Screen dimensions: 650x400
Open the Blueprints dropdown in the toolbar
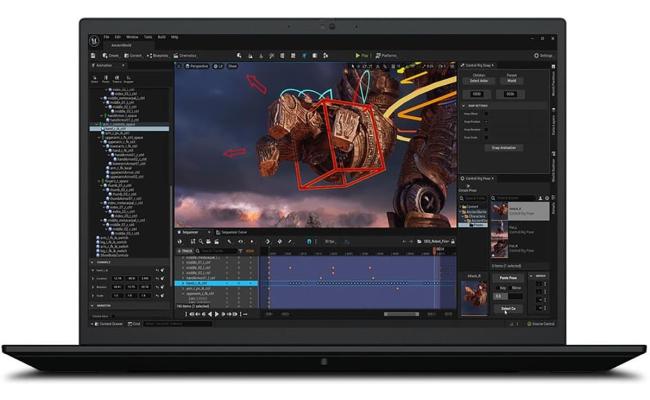click(158, 56)
